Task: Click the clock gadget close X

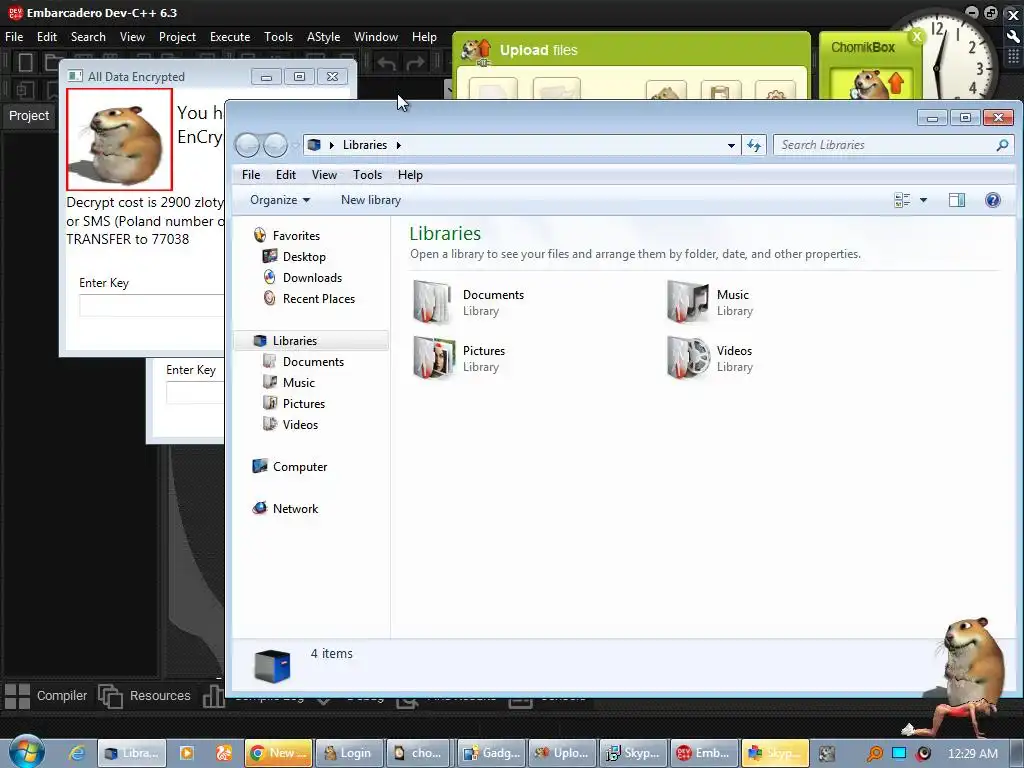Action: 1014,15
